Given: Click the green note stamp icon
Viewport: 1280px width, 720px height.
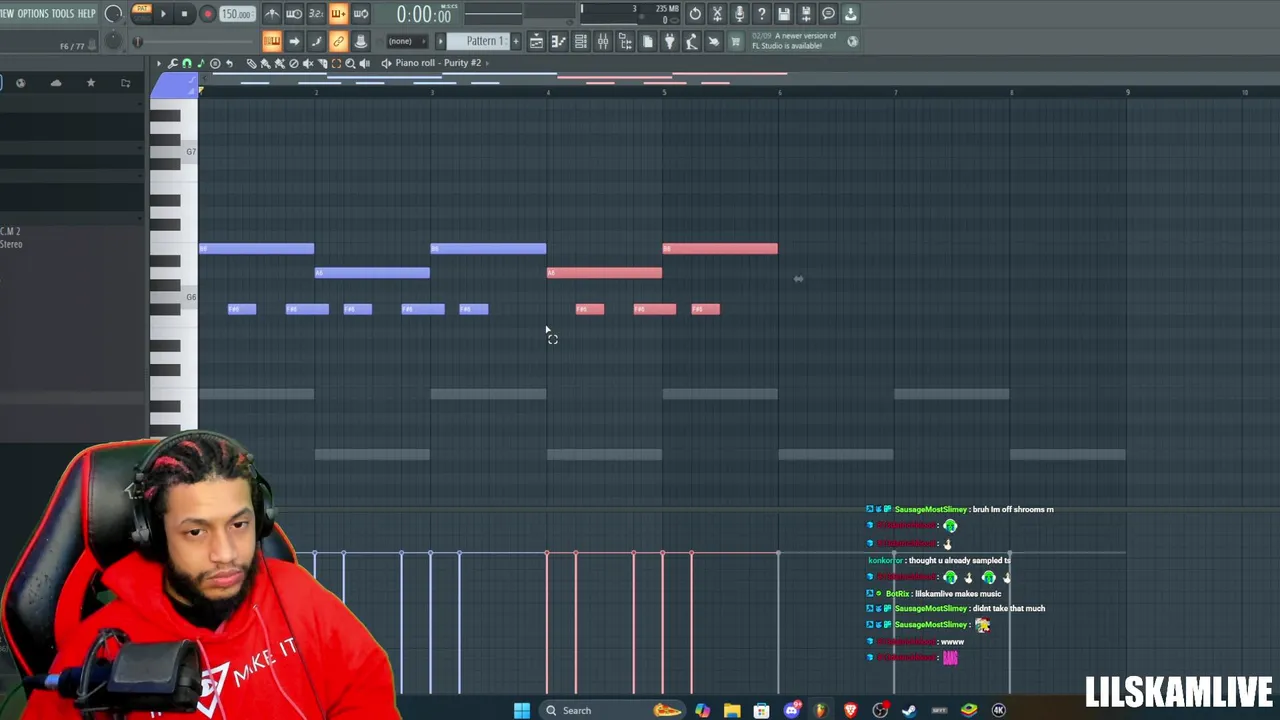Looking at the screenshot, I should pyautogui.click(x=200, y=63).
